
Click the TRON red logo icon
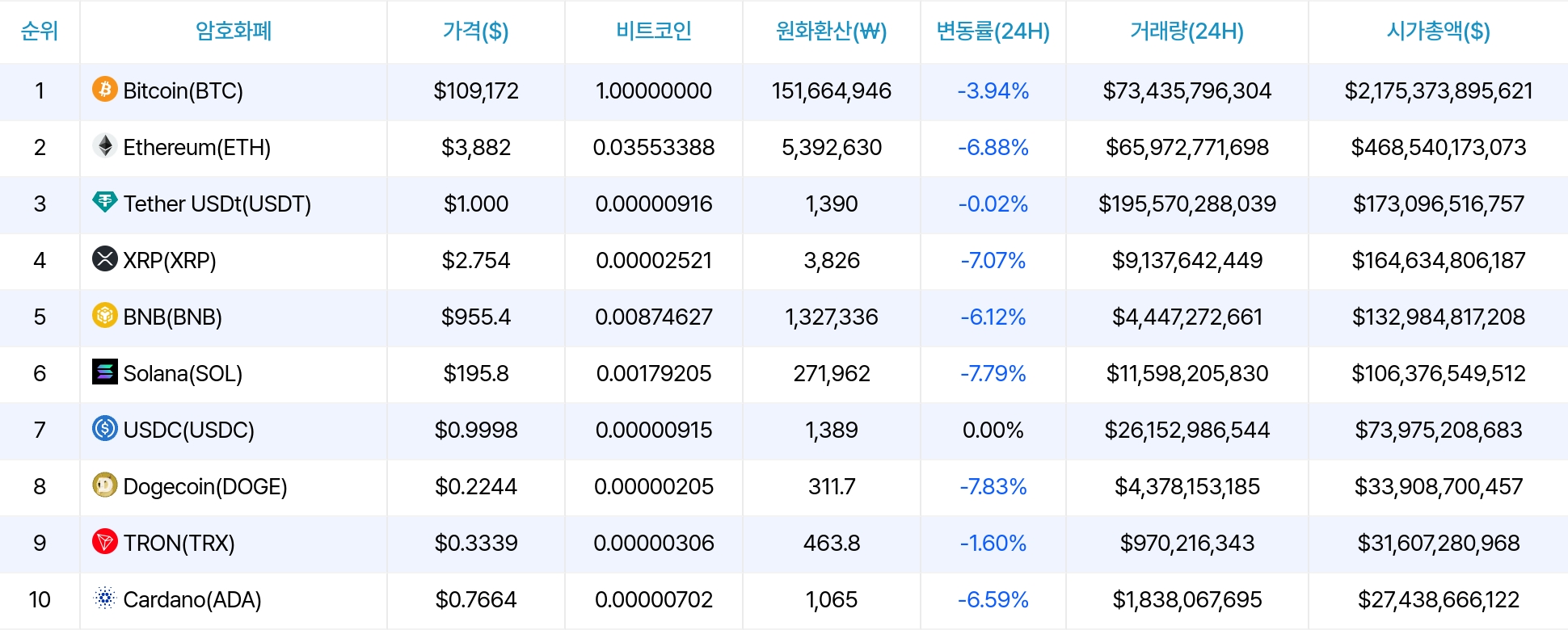105,541
